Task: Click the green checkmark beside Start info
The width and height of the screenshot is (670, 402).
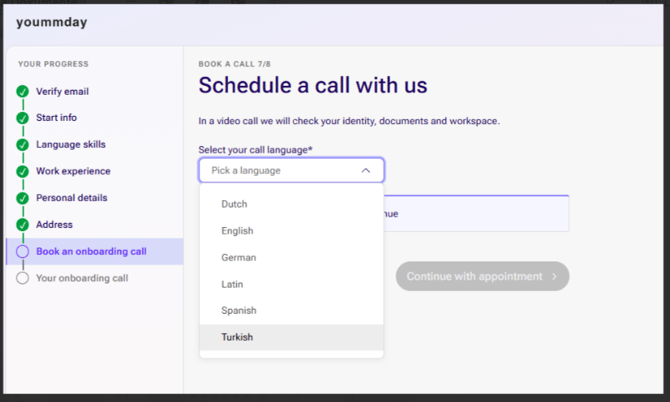Action: tap(22, 118)
